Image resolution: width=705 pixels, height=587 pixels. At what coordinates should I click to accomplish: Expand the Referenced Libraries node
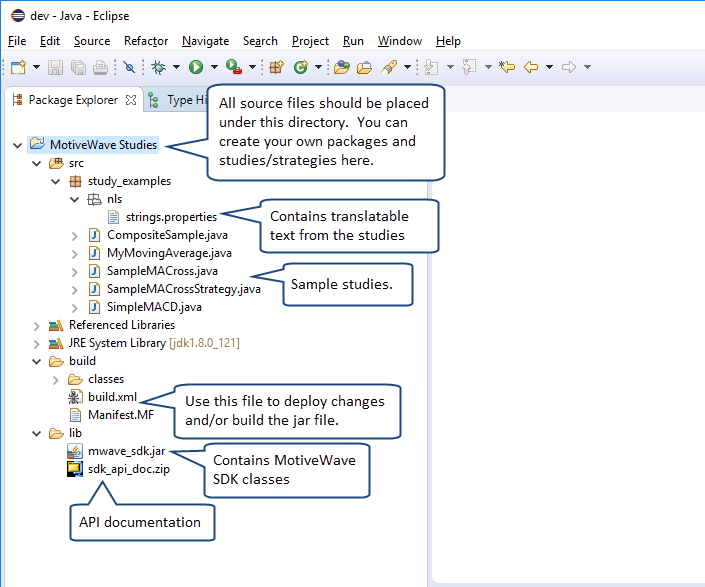(36, 325)
